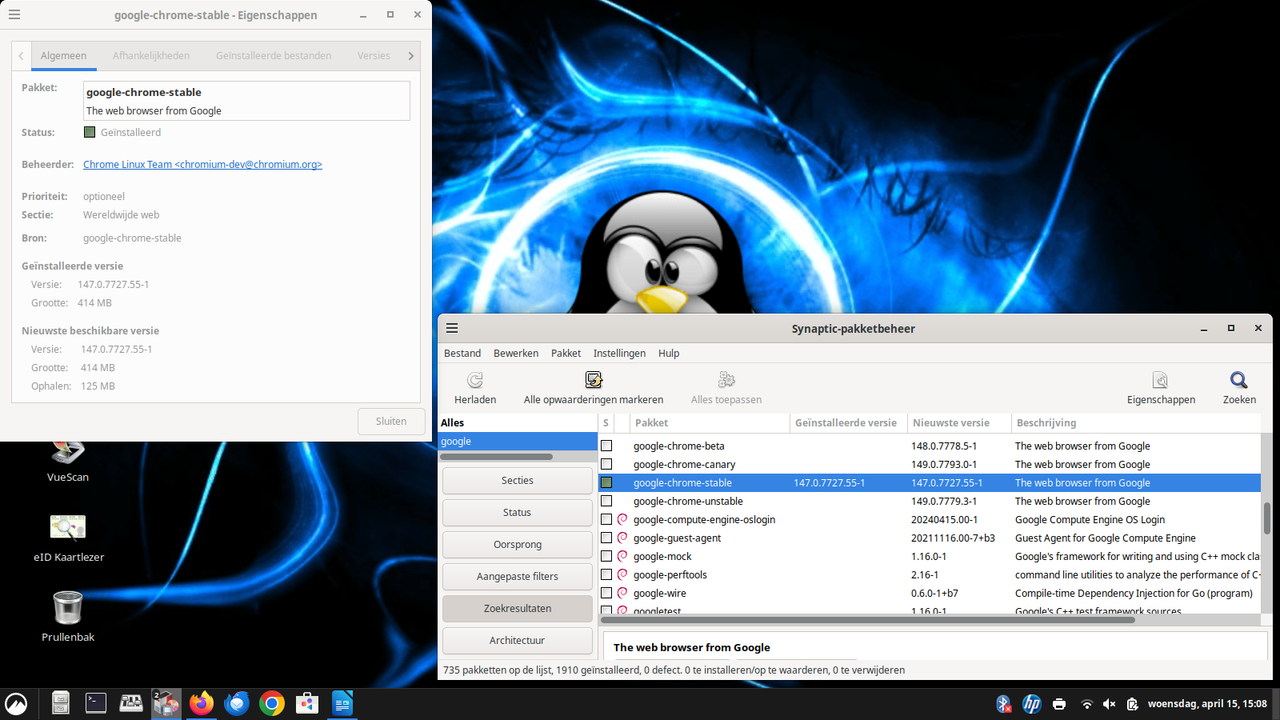The image size is (1280, 720).
Task: Mark the google-chrome-canary checkbox
Action: (x=606, y=464)
